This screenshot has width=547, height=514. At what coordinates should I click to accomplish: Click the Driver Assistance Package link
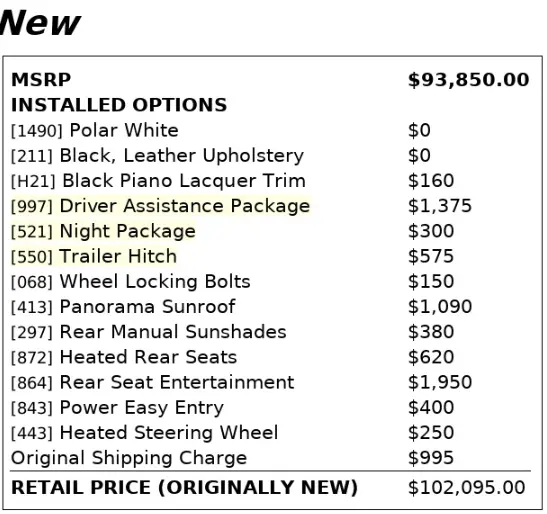pyautogui.click(x=160, y=206)
